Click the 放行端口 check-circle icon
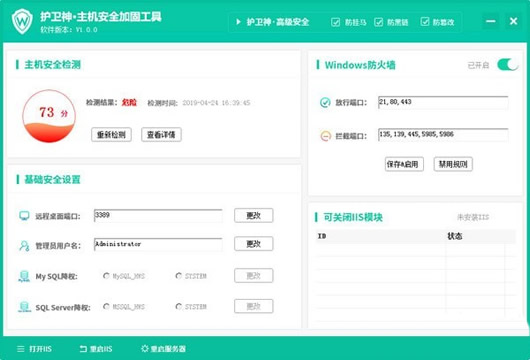This screenshot has width=530, height=360. pyautogui.click(x=325, y=102)
